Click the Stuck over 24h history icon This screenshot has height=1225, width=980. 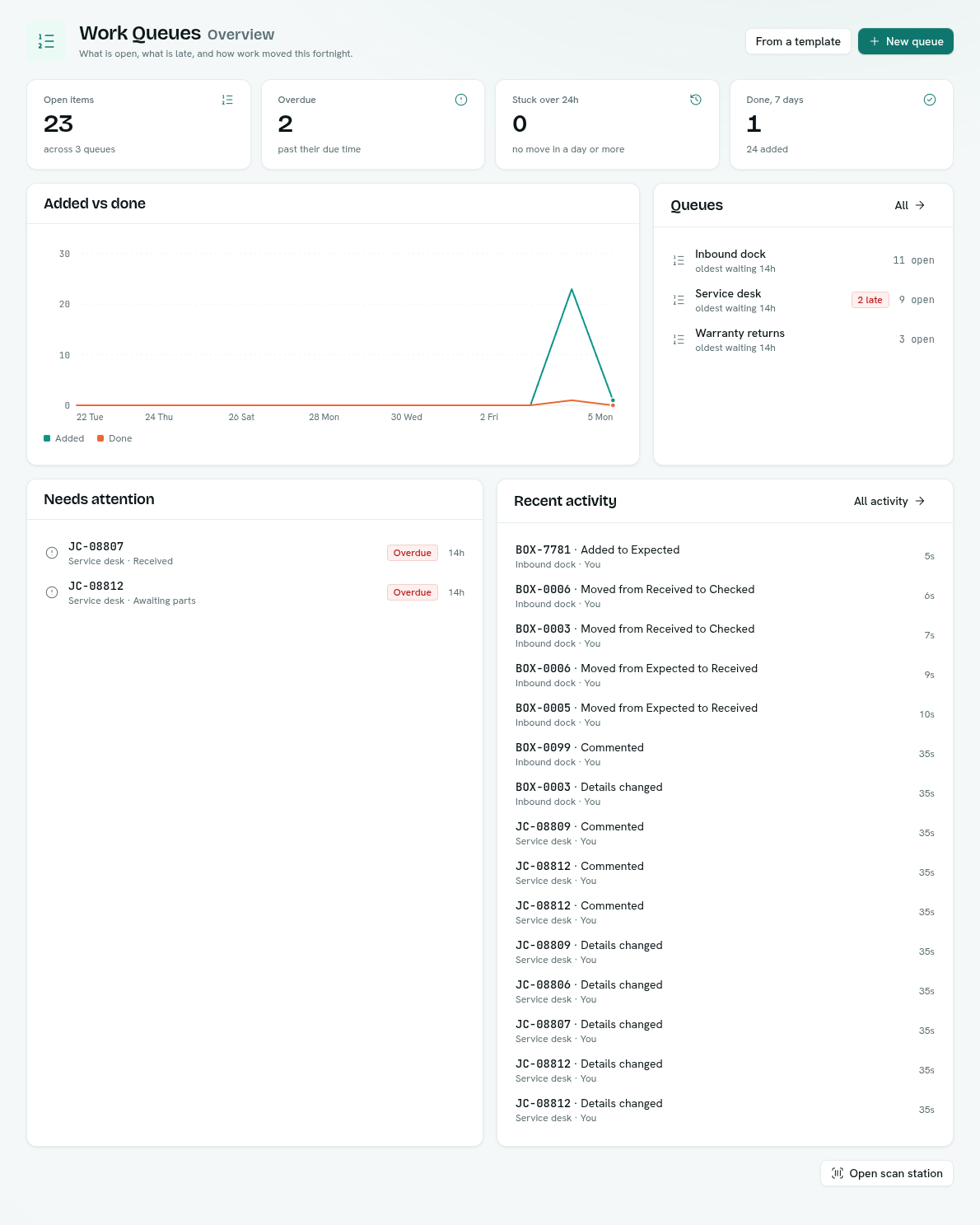click(696, 100)
